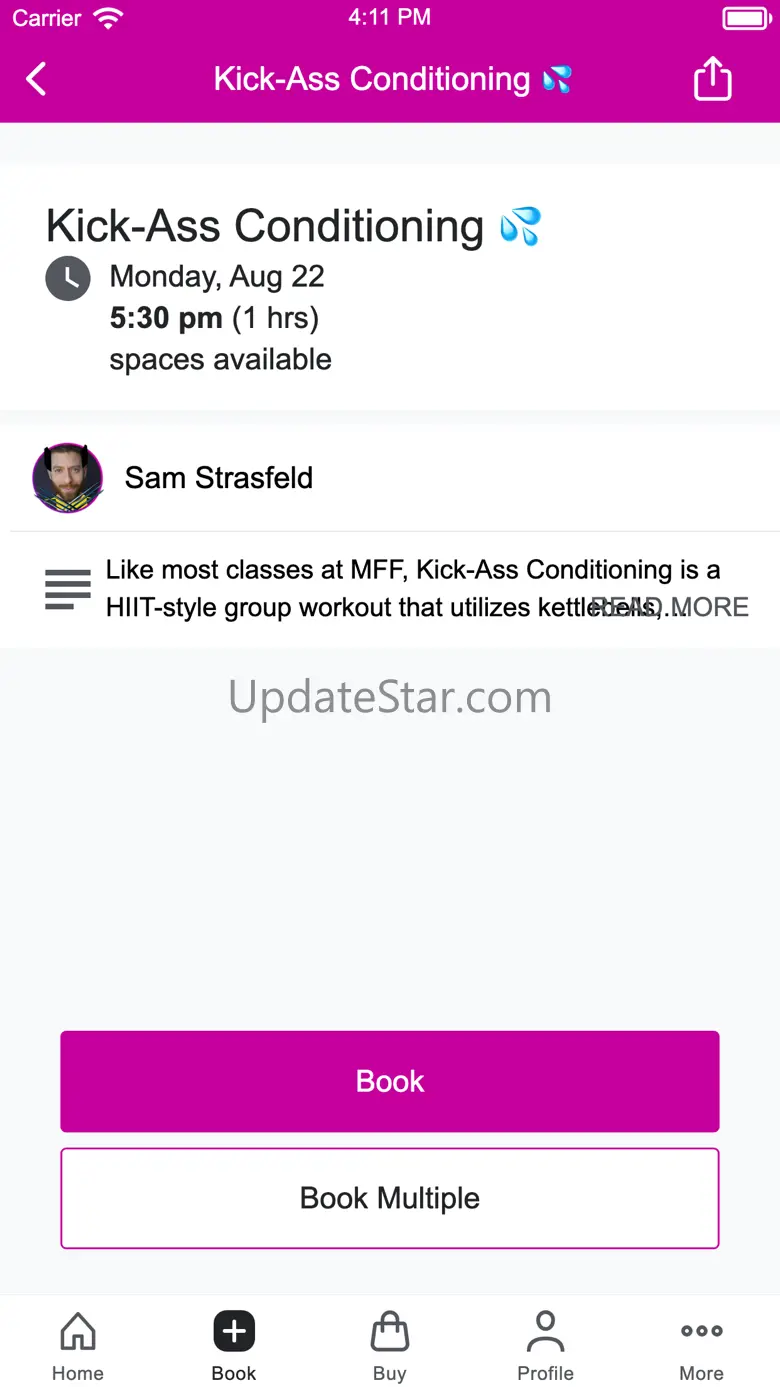Tap the Monday, Aug 22 date text

[217, 276]
